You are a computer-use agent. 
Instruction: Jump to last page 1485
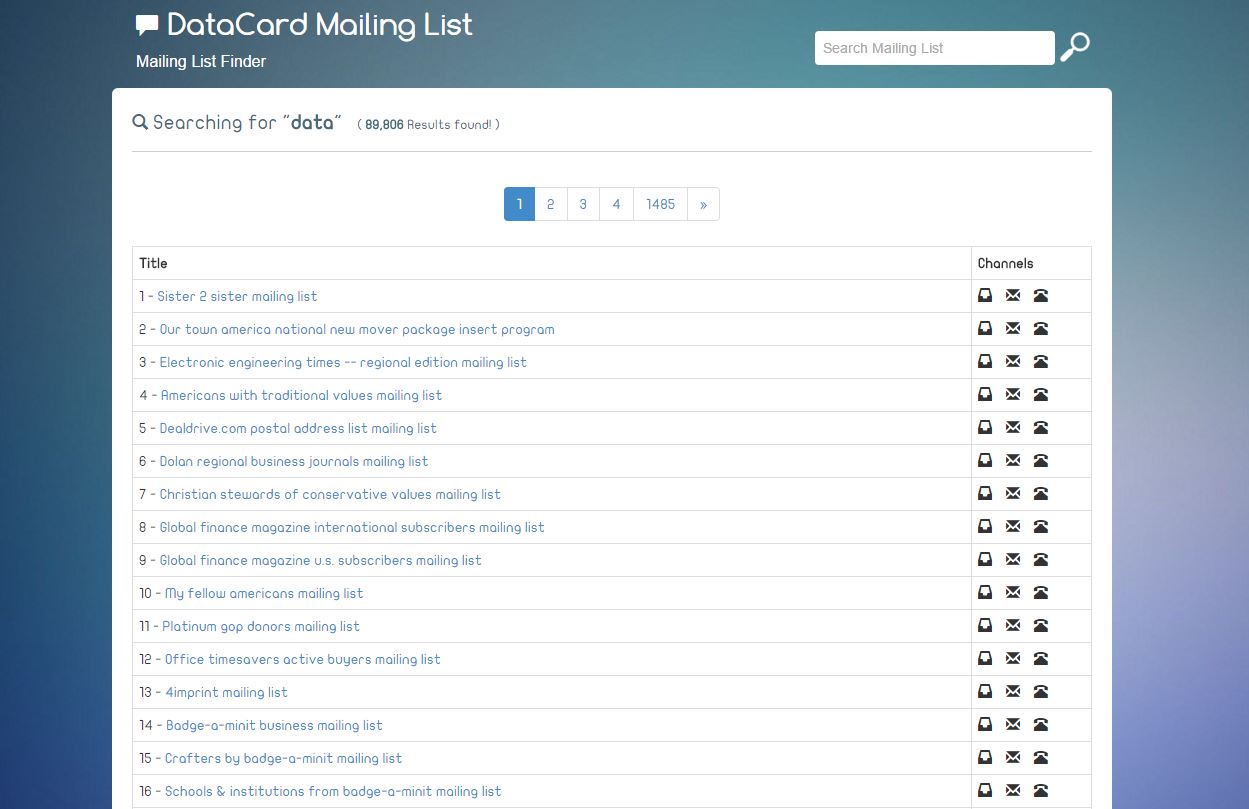[x=661, y=204]
